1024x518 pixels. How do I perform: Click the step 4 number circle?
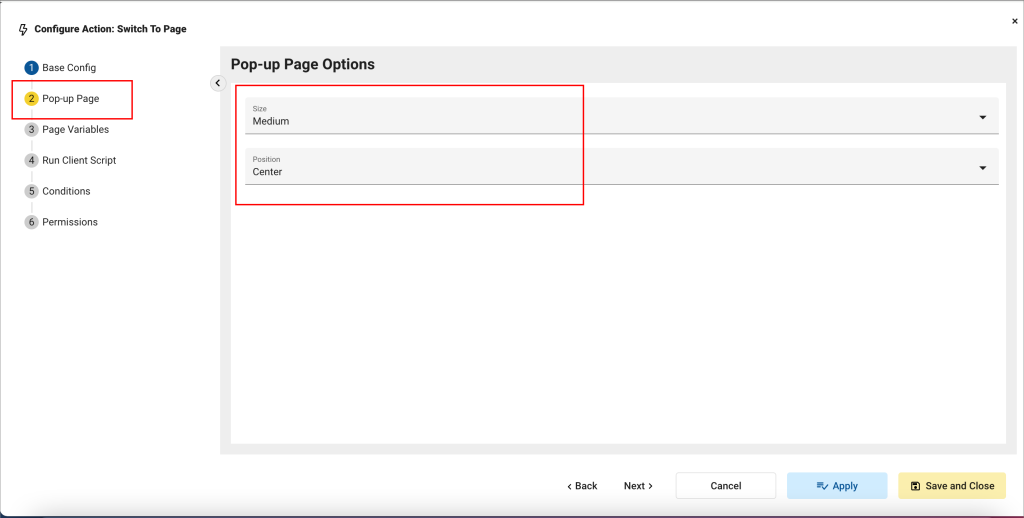click(32, 160)
